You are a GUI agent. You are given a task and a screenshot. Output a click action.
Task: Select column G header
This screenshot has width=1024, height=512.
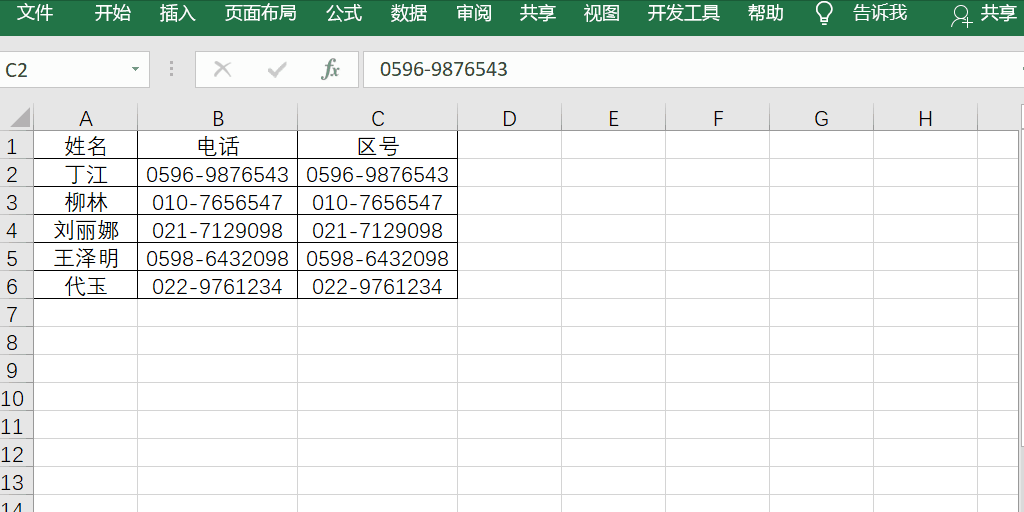click(822, 118)
